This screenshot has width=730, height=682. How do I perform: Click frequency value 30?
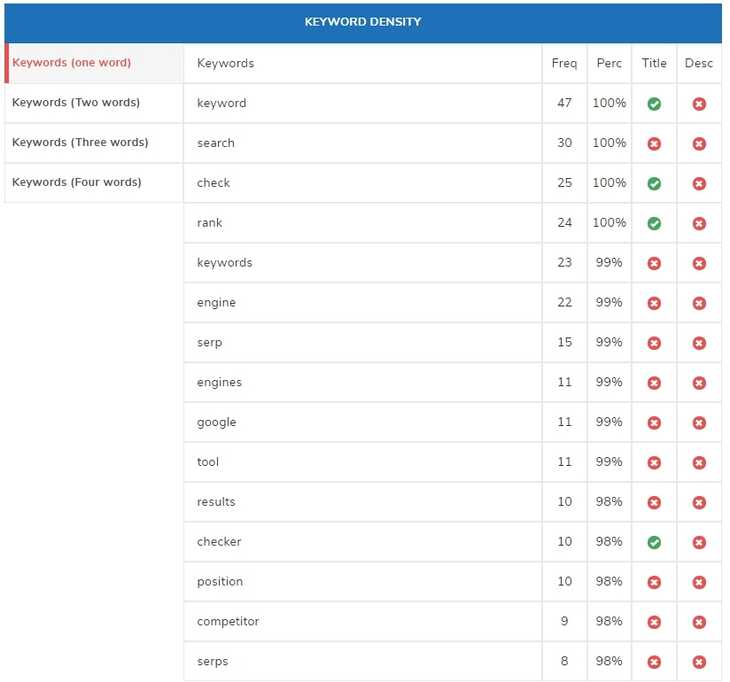coord(564,143)
